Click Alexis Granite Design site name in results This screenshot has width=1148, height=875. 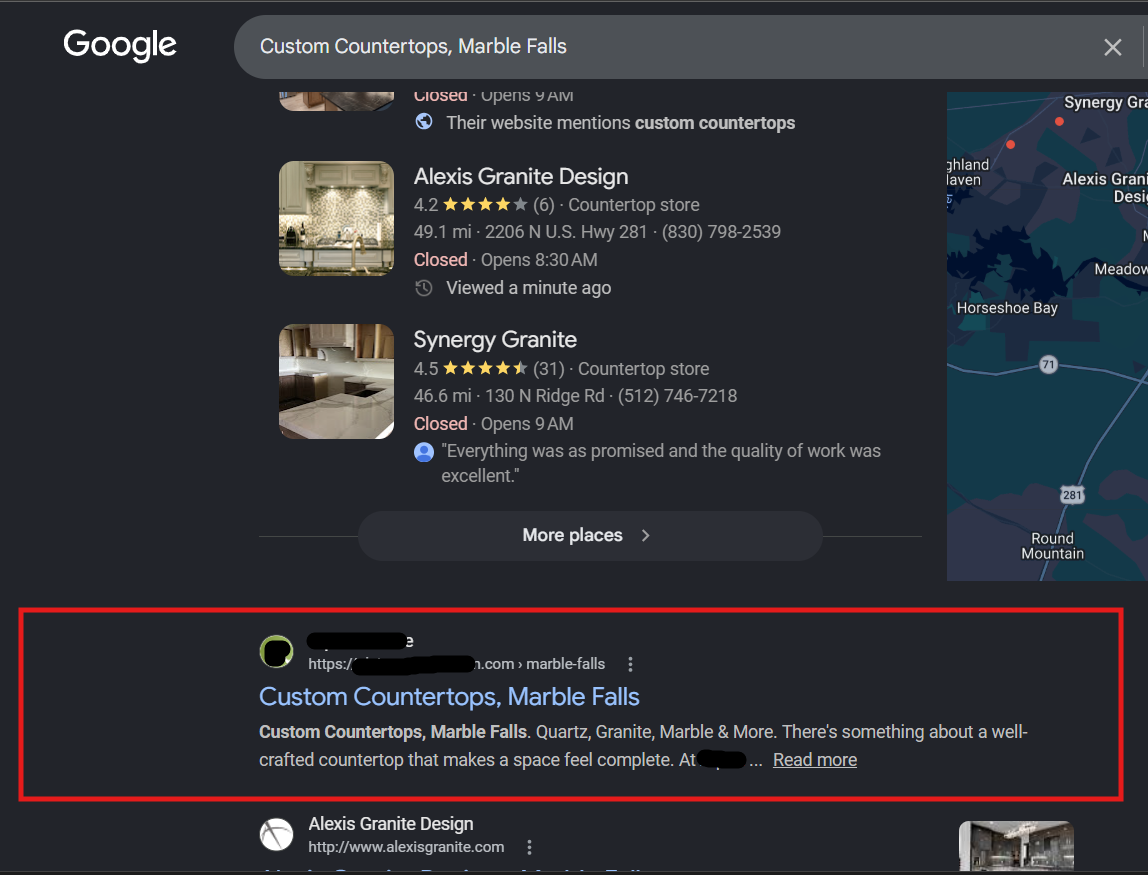coord(391,824)
